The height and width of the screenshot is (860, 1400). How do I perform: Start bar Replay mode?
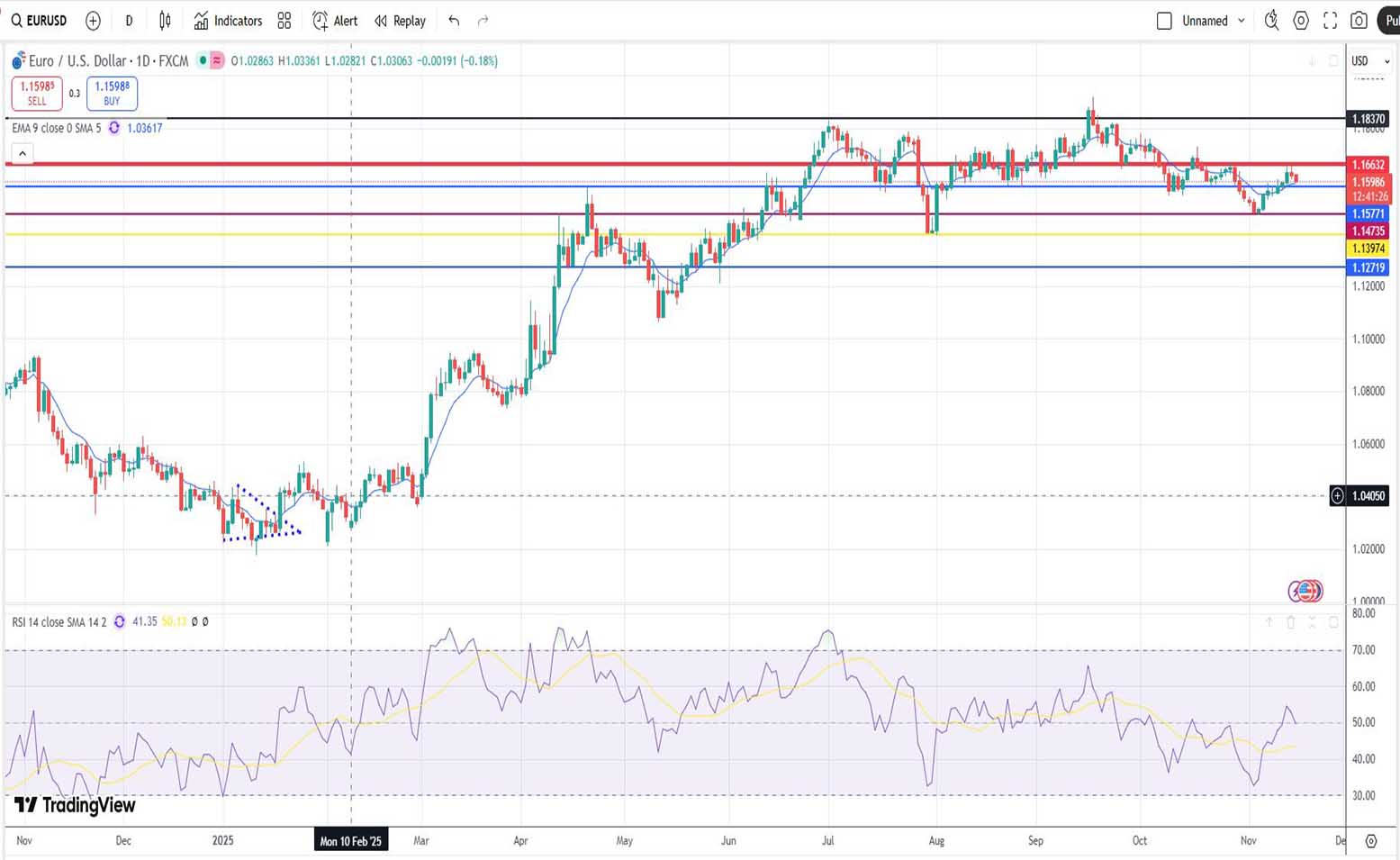[x=401, y=21]
